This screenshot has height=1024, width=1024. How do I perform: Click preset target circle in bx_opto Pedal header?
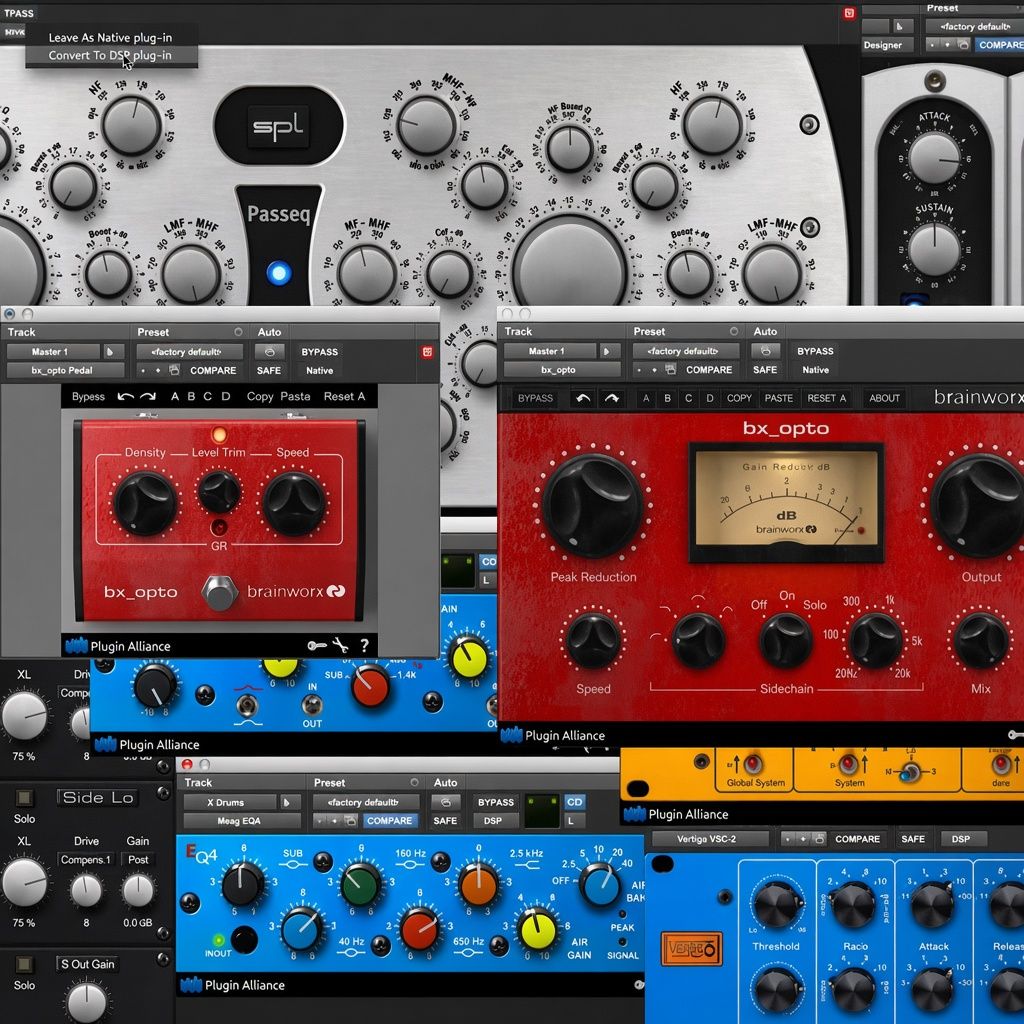pos(238,332)
